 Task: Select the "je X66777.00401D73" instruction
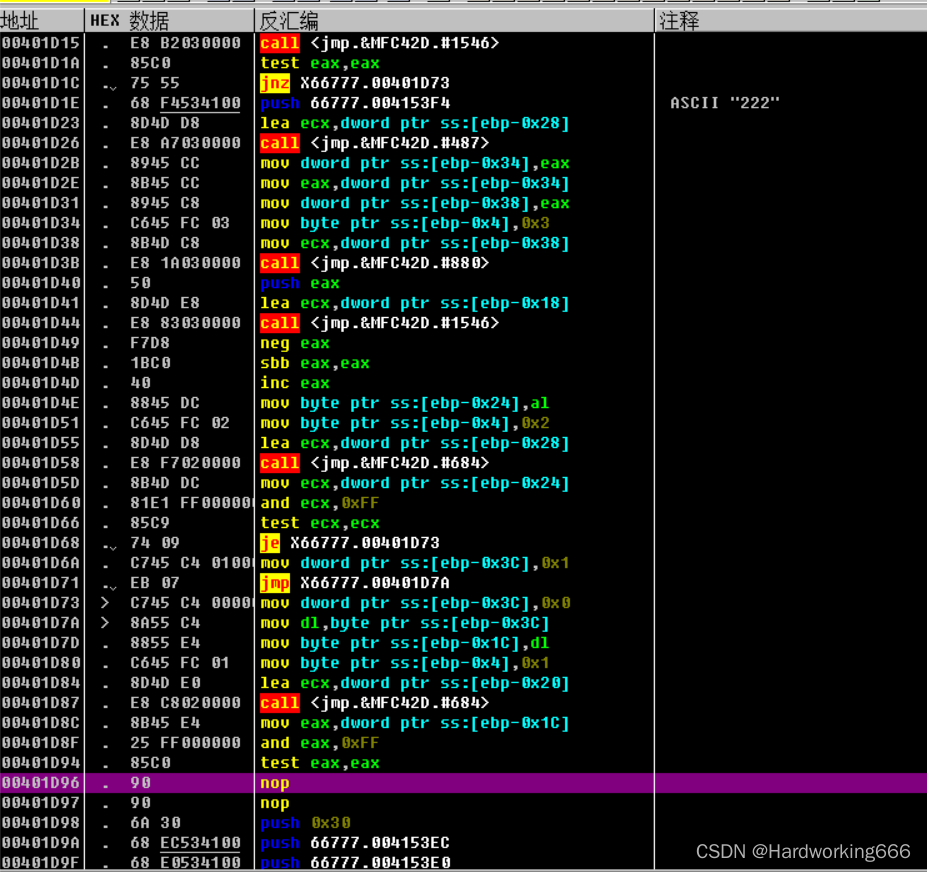click(350, 543)
